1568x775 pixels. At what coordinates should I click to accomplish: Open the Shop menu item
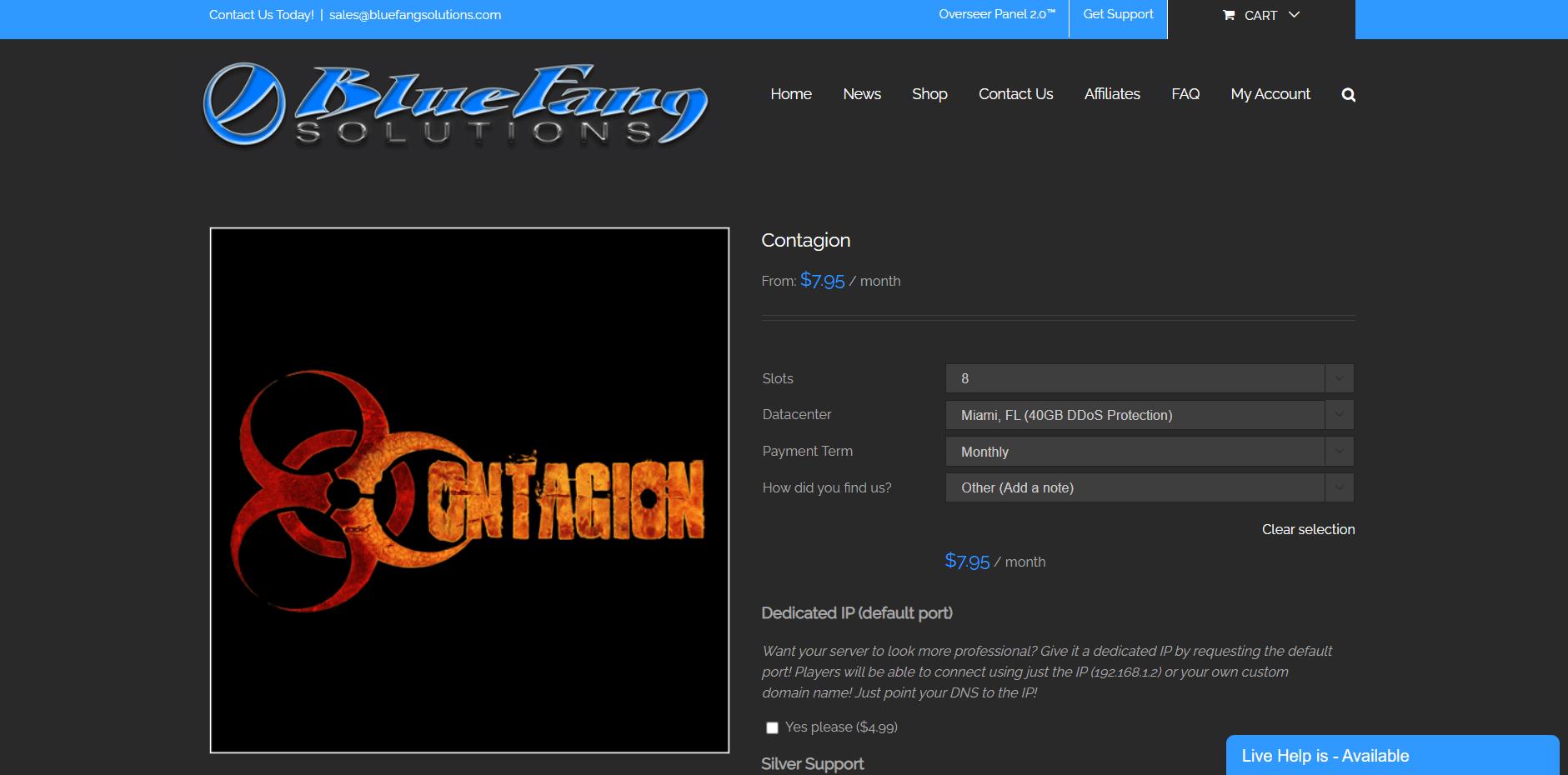(x=929, y=94)
